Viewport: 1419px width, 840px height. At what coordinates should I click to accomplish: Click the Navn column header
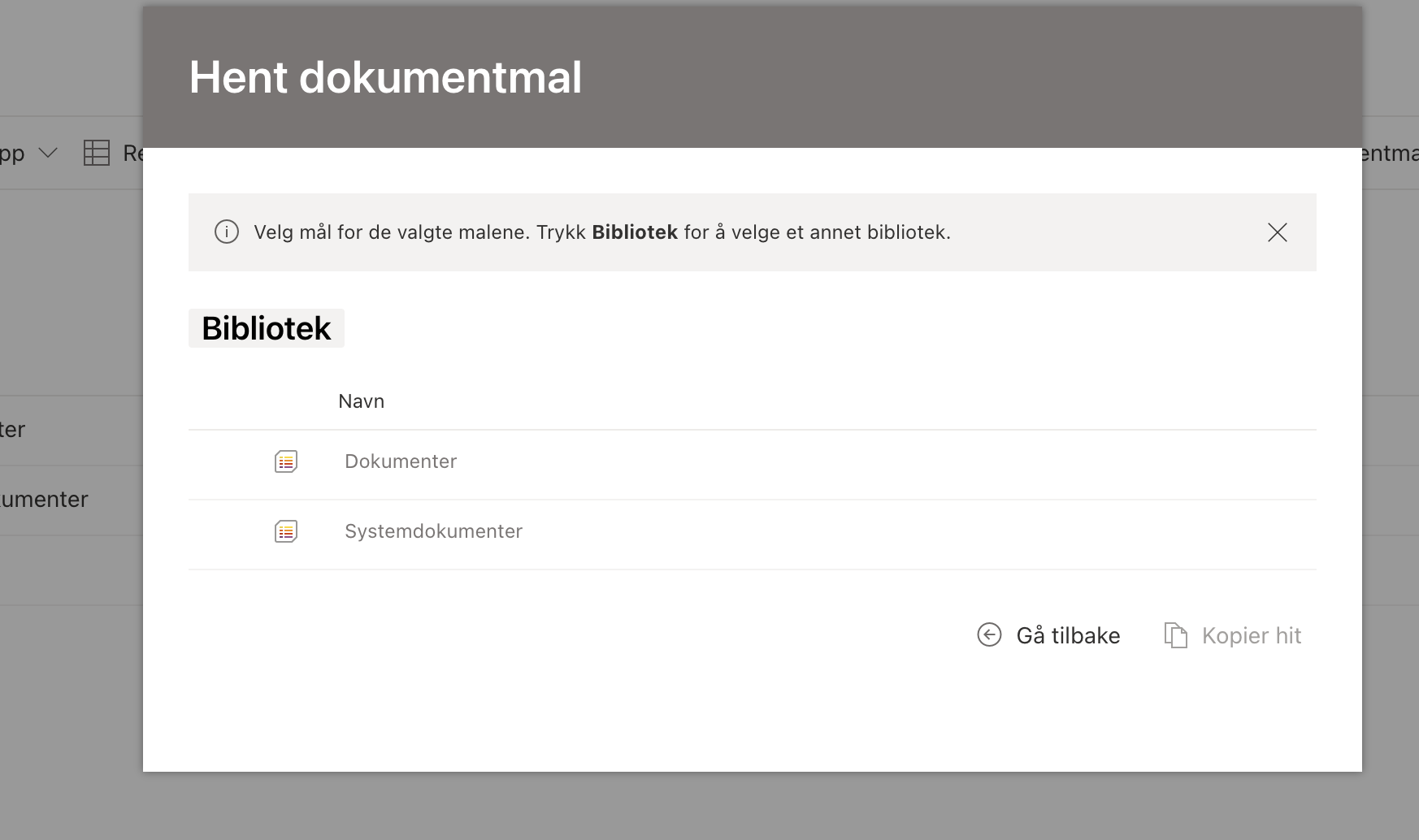[x=361, y=401]
